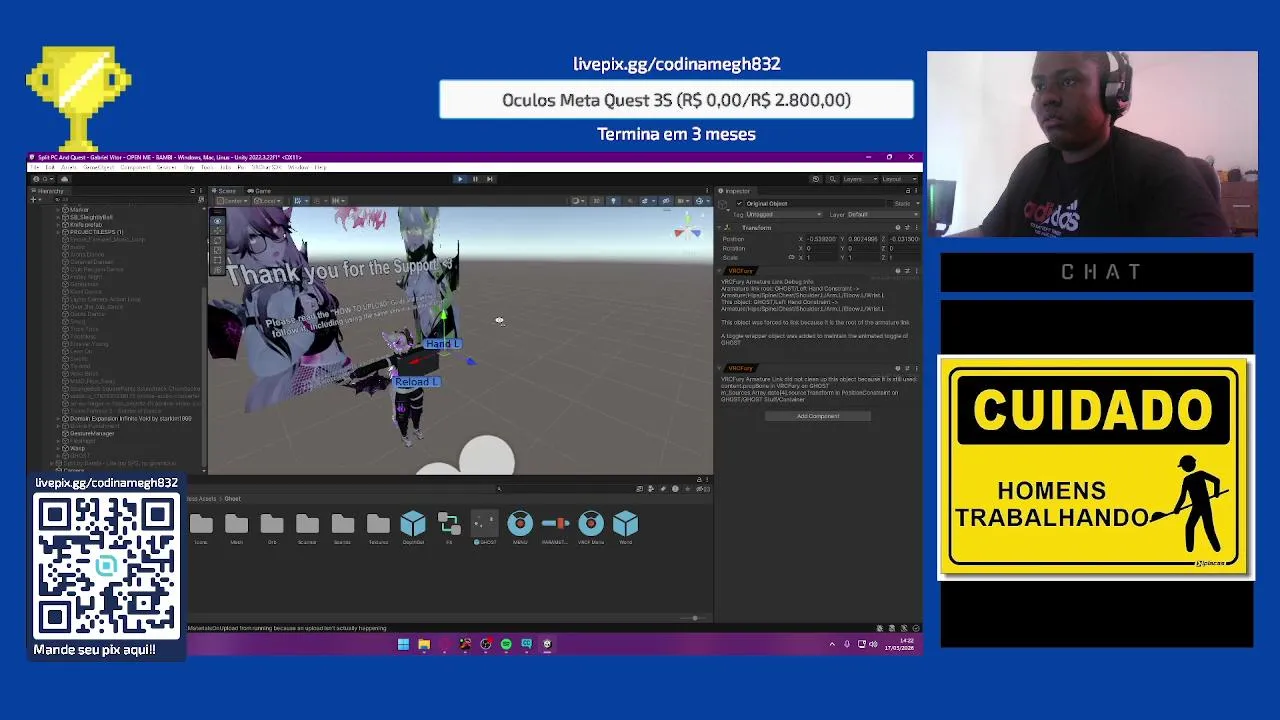This screenshot has height=720, width=1280.
Task: Click the scene orientation gizmo
Action: tap(687, 230)
